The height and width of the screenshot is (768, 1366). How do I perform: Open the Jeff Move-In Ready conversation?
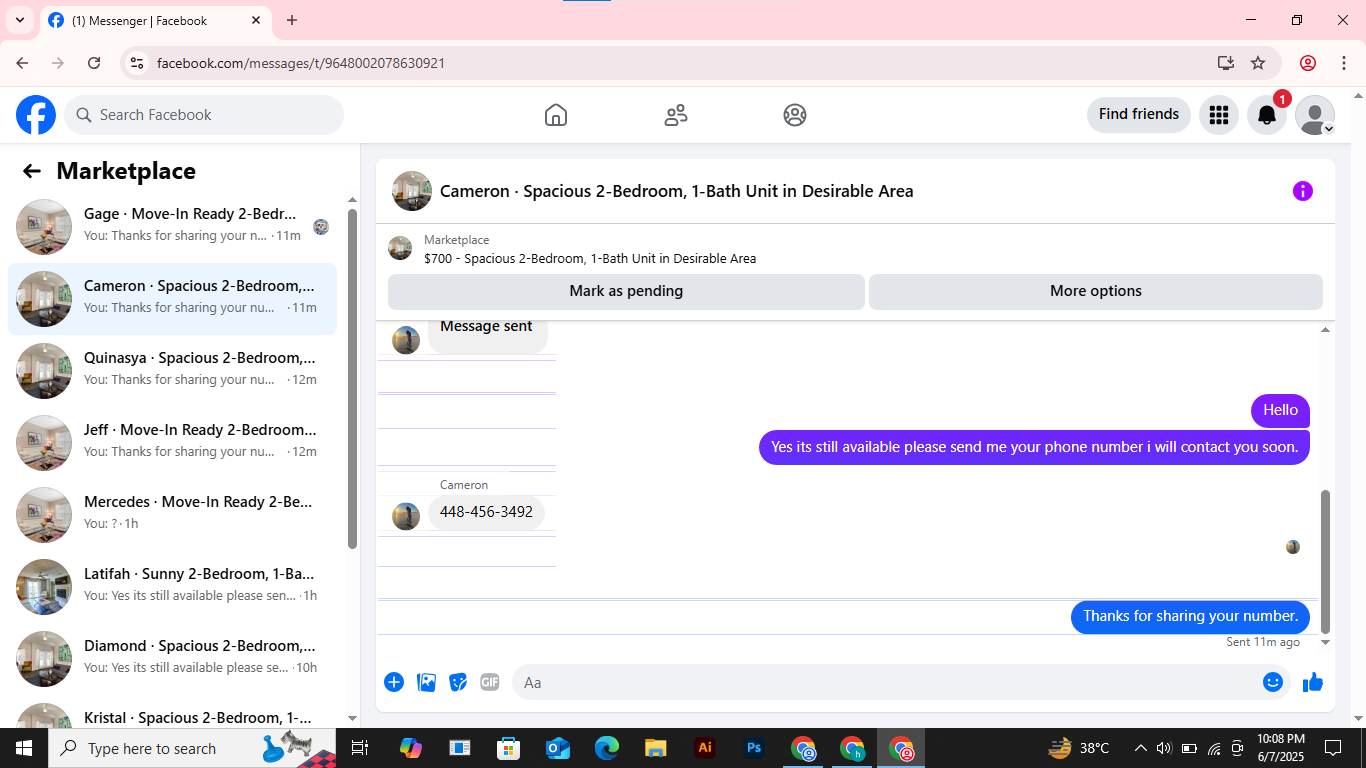tap(172, 443)
